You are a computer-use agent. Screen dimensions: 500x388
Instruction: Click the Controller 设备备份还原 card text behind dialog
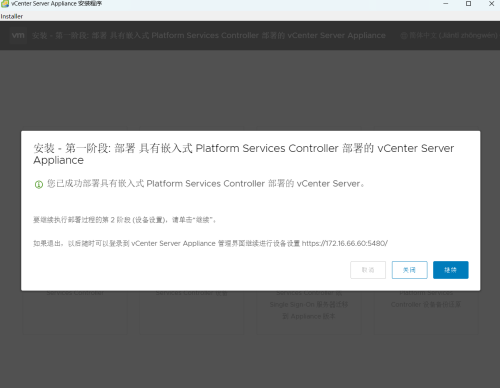coord(426,304)
